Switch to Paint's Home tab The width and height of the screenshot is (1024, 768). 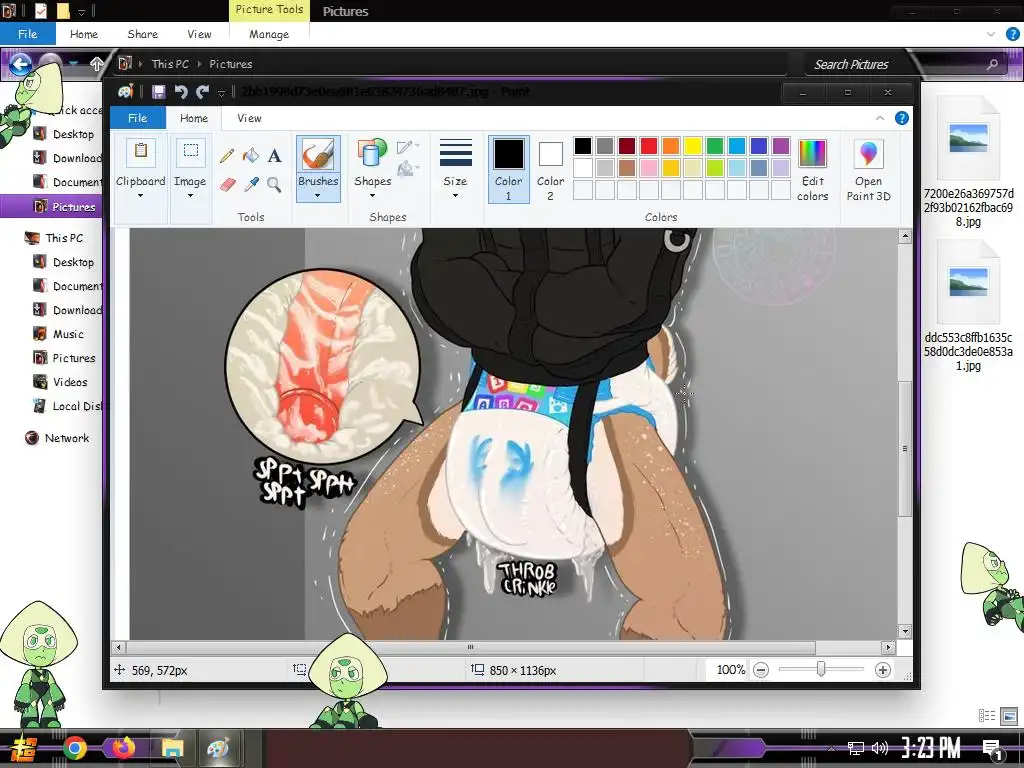click(x=193, y=118)
